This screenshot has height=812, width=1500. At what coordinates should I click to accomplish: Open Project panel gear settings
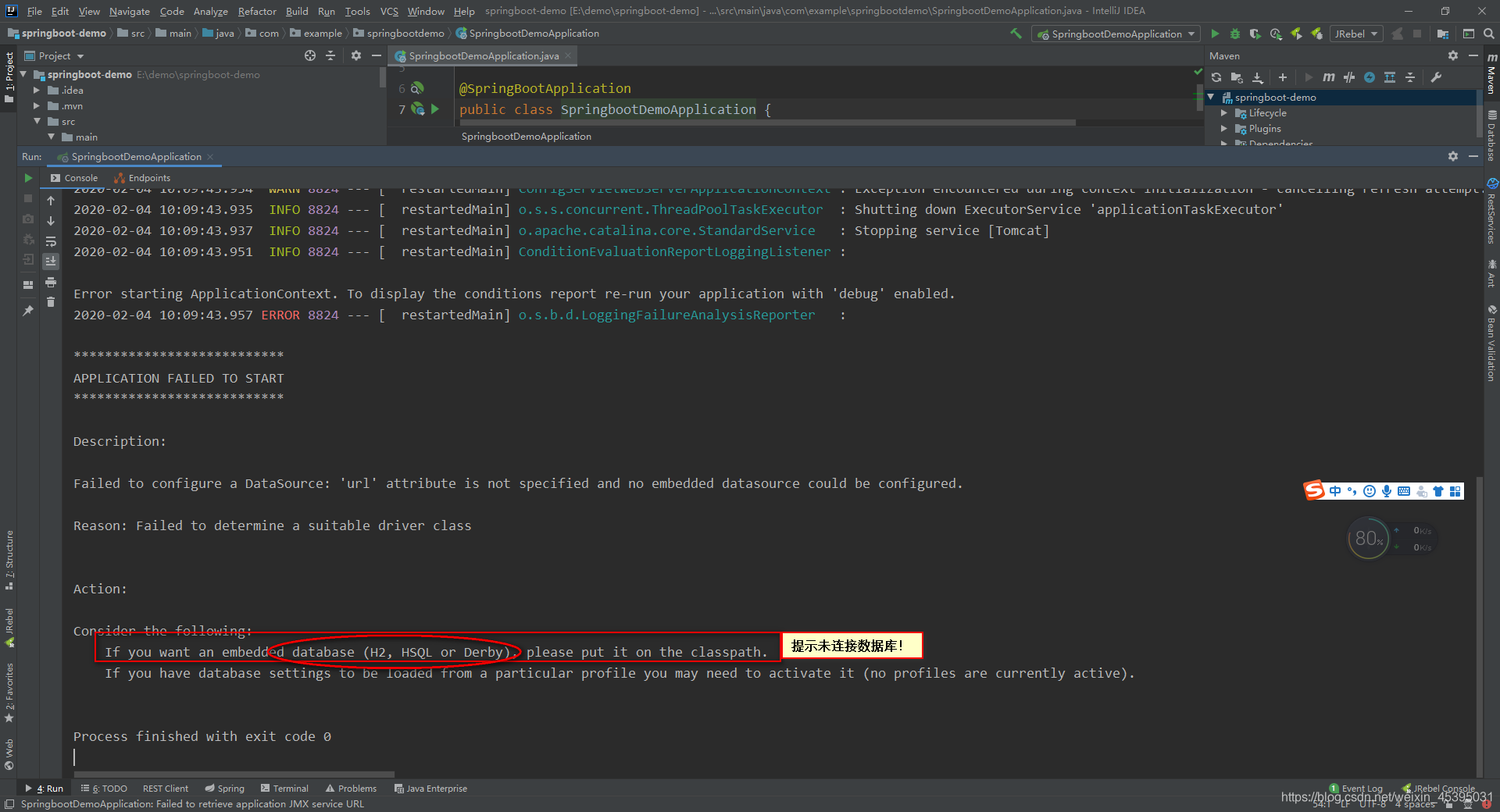[356, 55]
